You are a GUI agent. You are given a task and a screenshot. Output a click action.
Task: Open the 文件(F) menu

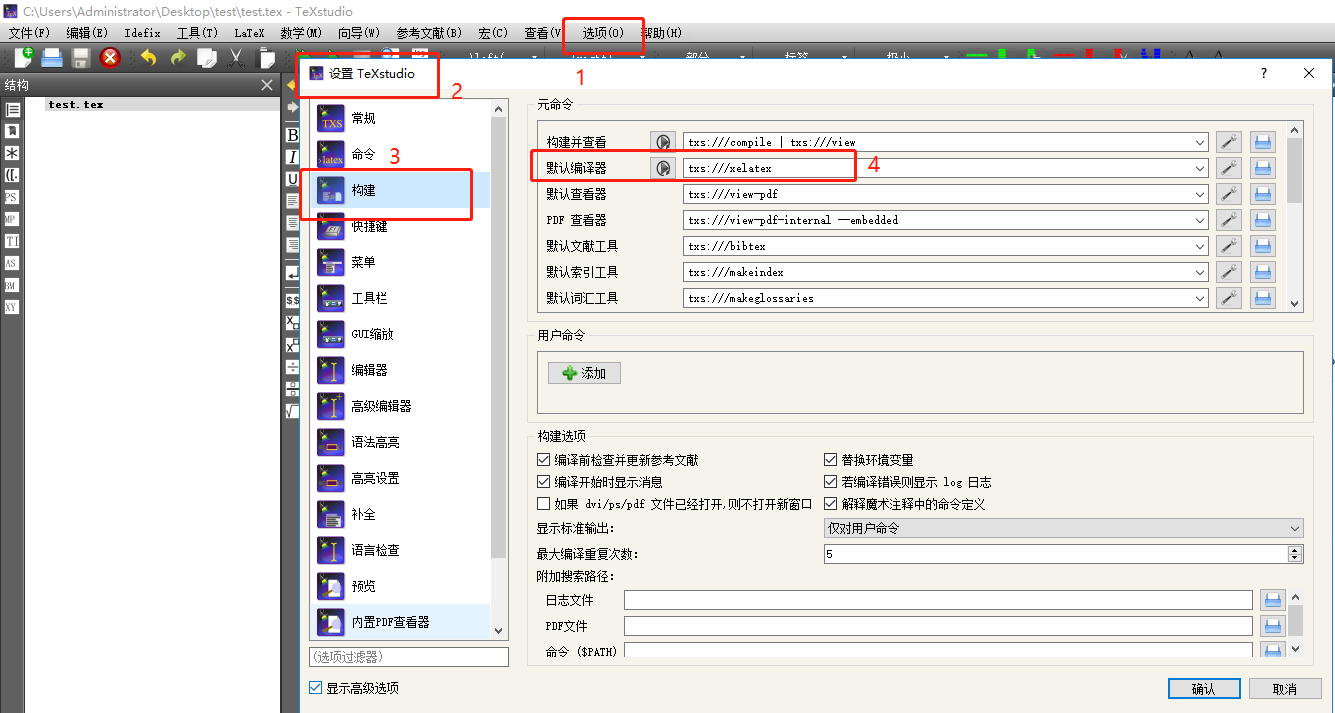pos(29,33)
